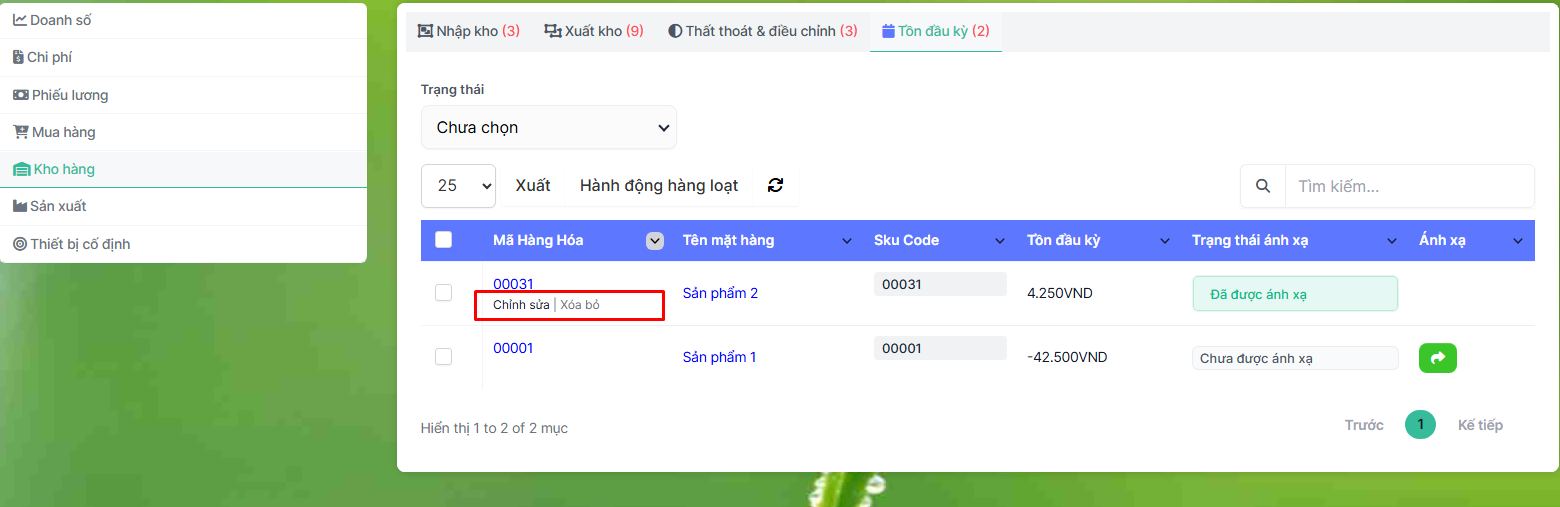Image resolution: width=1560 pixels, height=507 pixels.
Task: Check the row for item 00031
Action: 444,293
